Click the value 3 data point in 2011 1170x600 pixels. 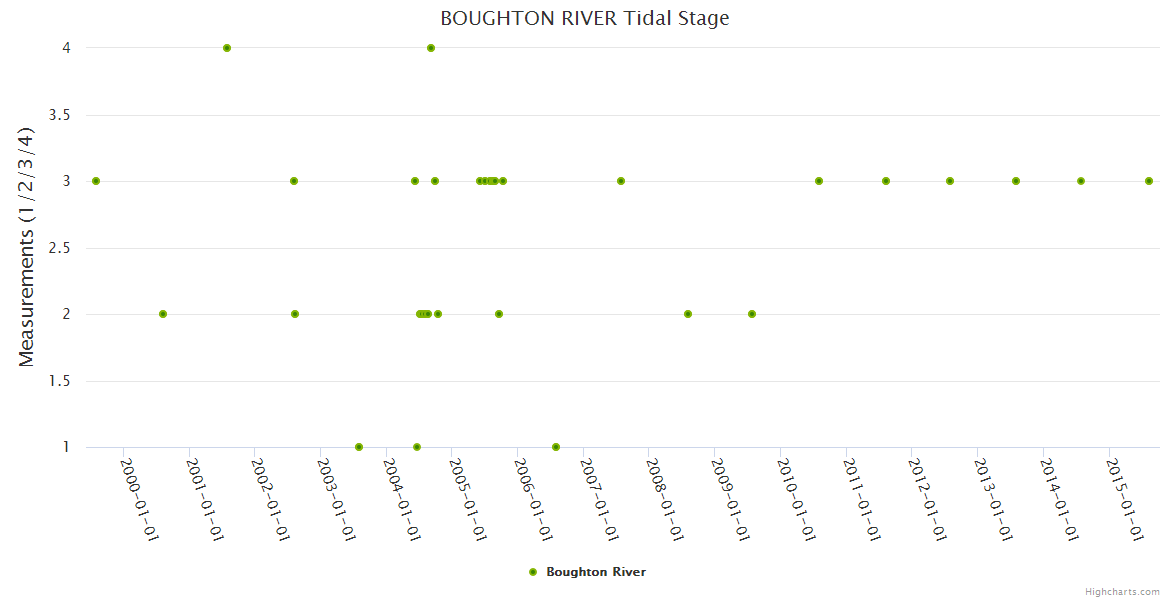[886, 181]
